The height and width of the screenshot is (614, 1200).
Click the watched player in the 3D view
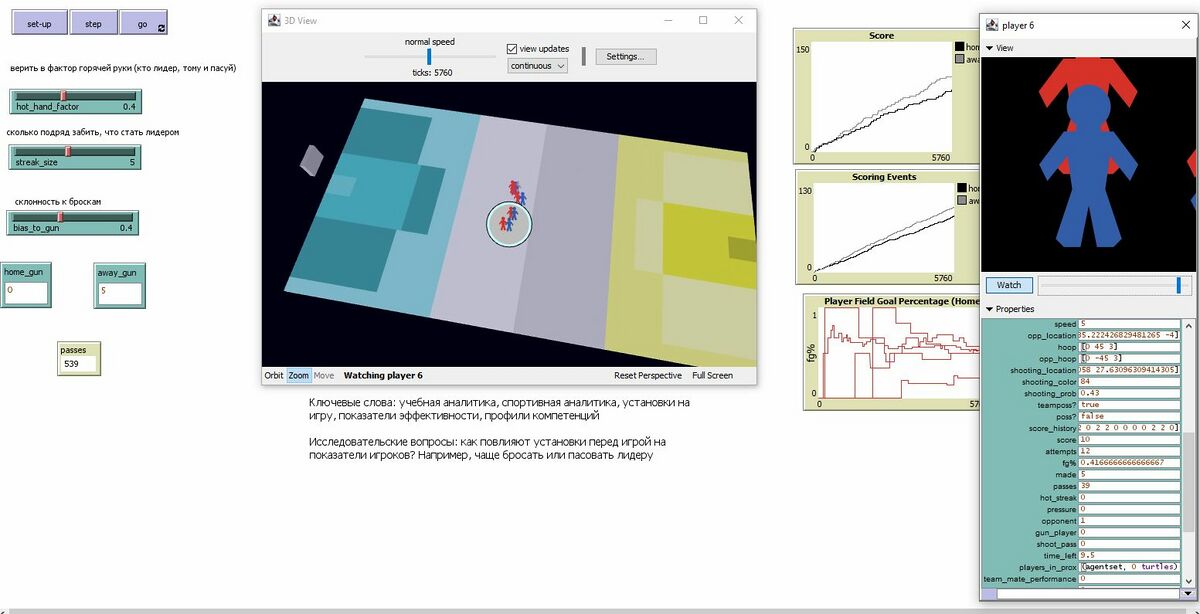tap(509, 224)
